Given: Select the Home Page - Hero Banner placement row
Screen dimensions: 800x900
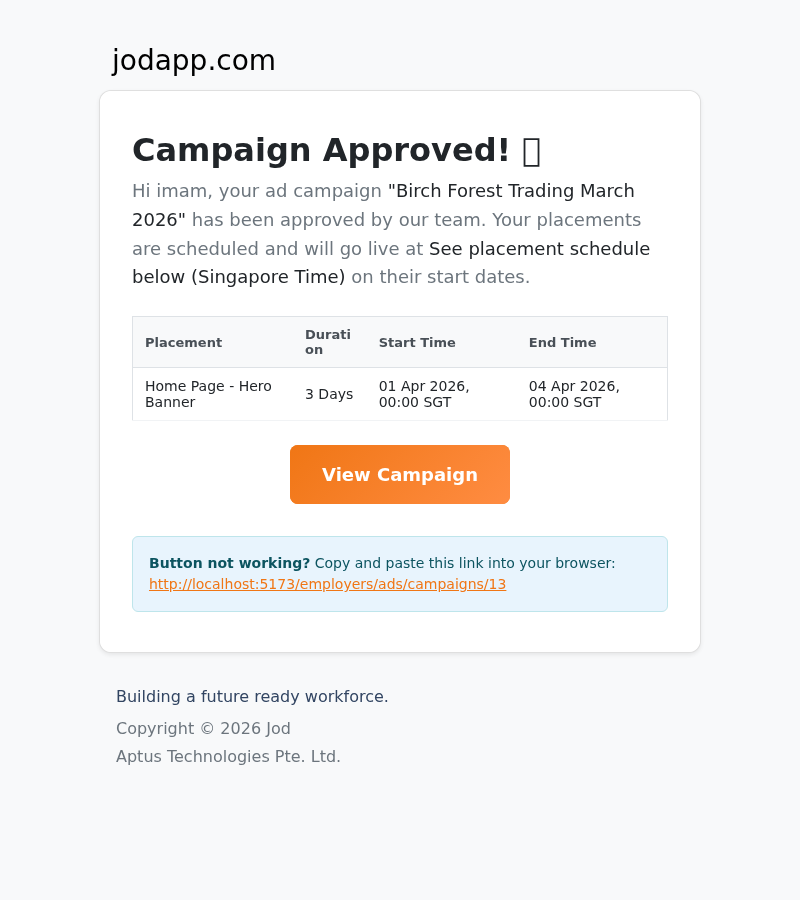Looking at the screenshot, I should click(208, 394).
